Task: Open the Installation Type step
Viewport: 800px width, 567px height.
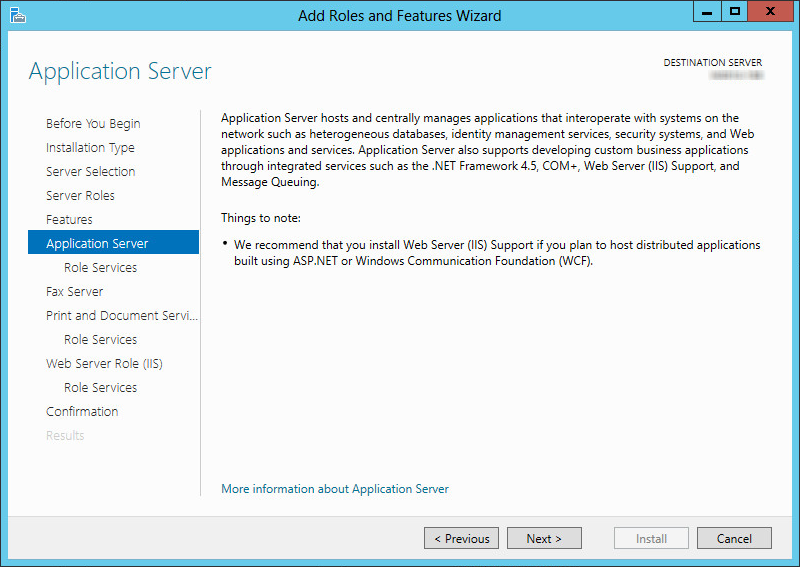Action: pyautogui.click(x=90, y=147)
